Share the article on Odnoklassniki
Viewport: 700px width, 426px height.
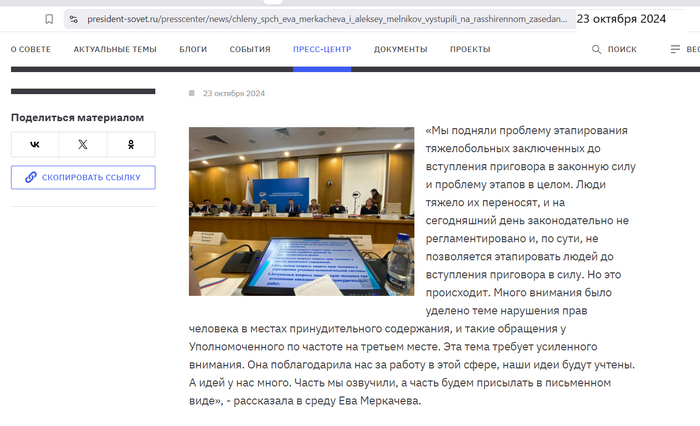click(131, 144)
